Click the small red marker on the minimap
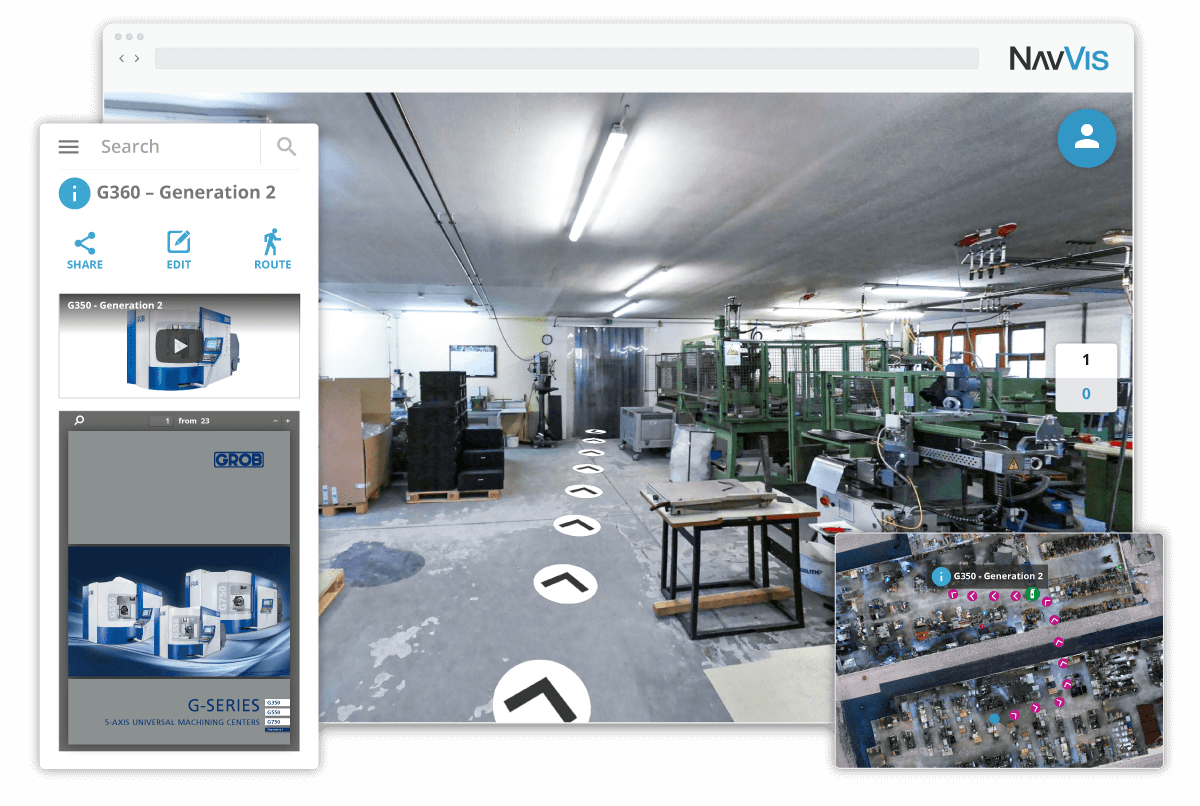The image size is (1200, 806). click(982, 626)
